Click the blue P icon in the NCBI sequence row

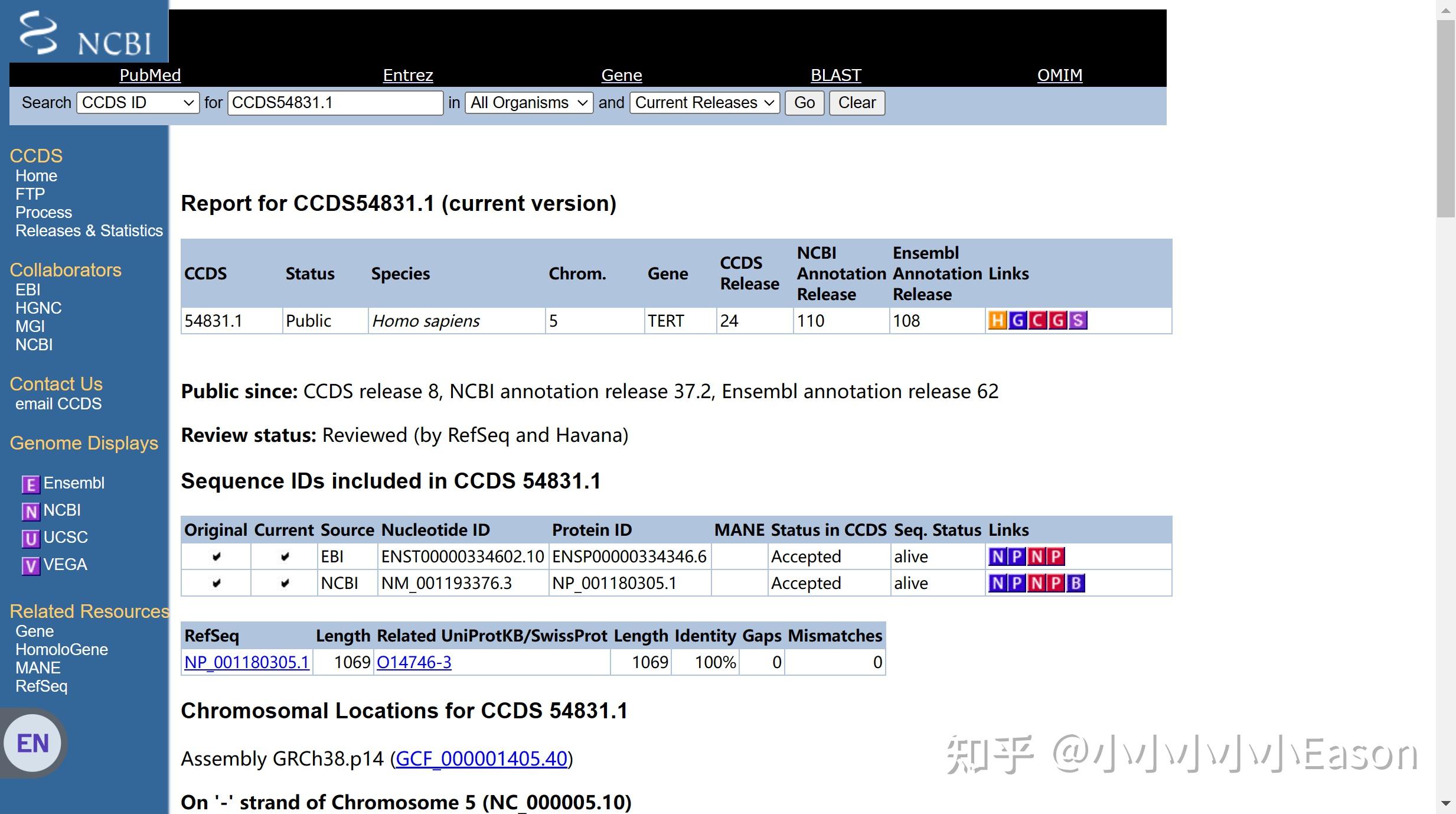1017,583
